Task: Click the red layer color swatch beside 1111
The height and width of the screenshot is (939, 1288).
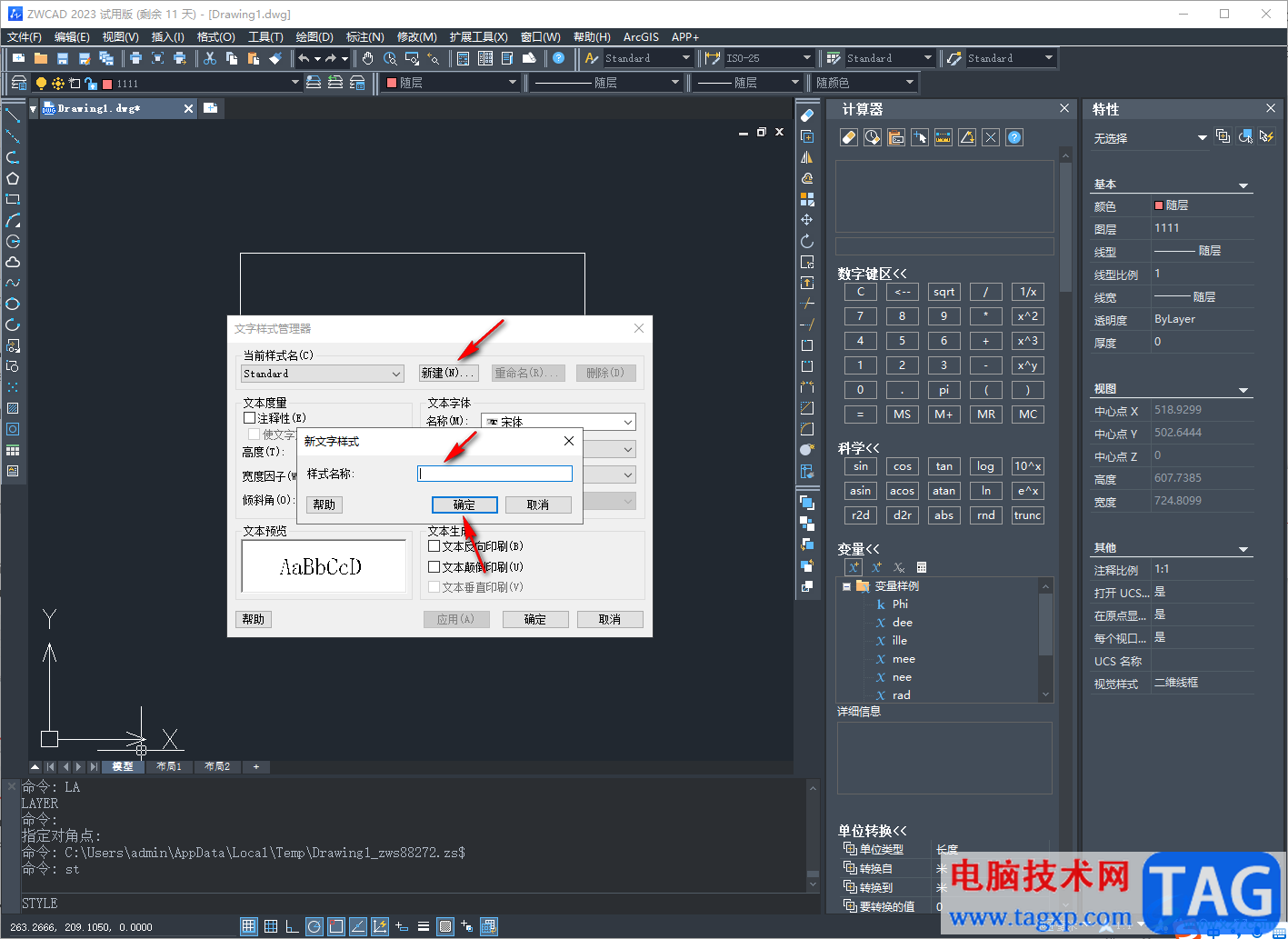Action: click(108, 84)
